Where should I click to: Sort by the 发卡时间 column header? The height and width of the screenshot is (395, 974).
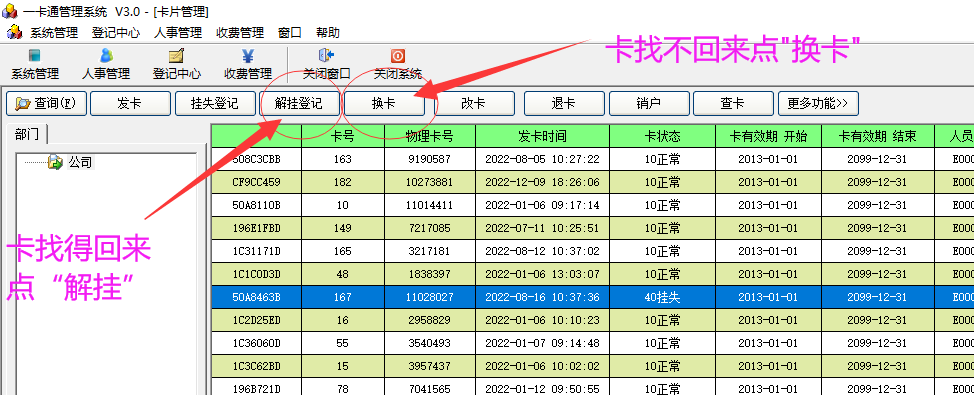(x=542, y=136)
